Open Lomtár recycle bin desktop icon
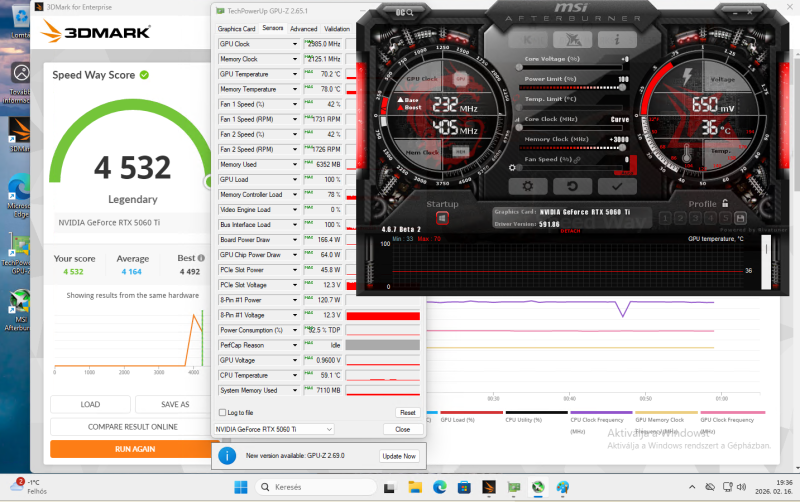Screen dimensions: 800x502 coord(20,22)
